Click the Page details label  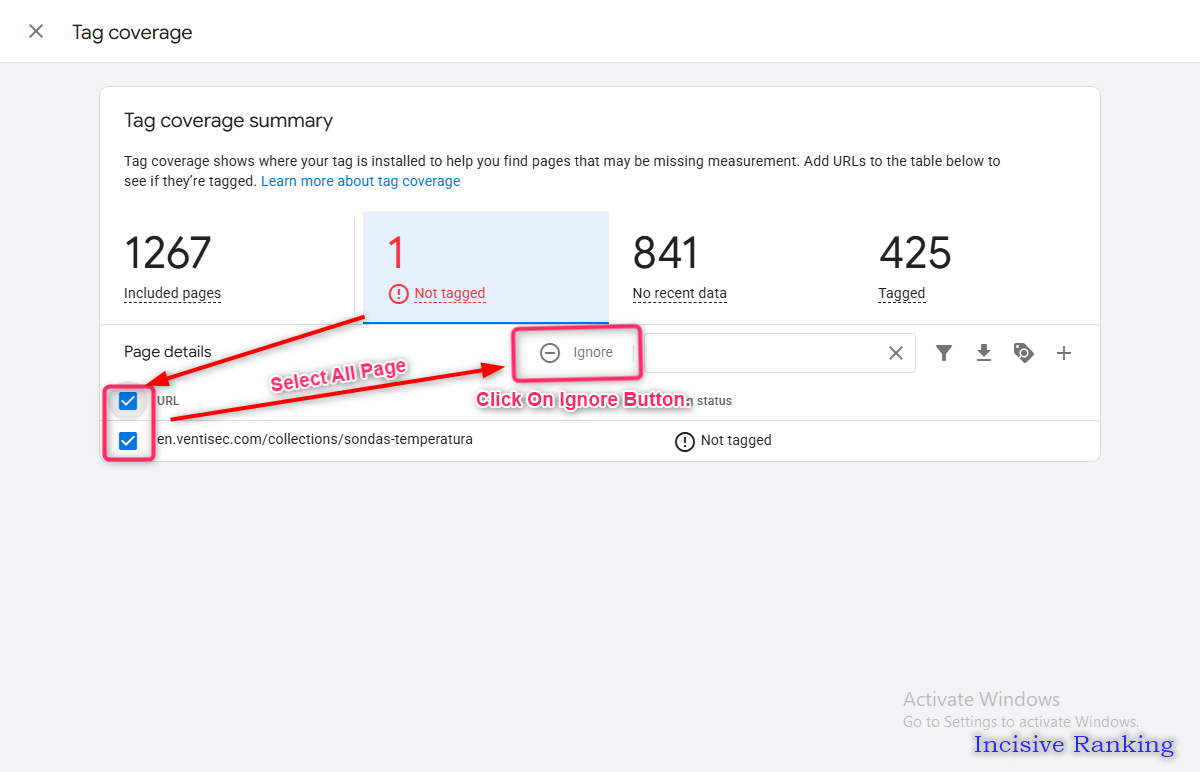click(x=168, y=352)
